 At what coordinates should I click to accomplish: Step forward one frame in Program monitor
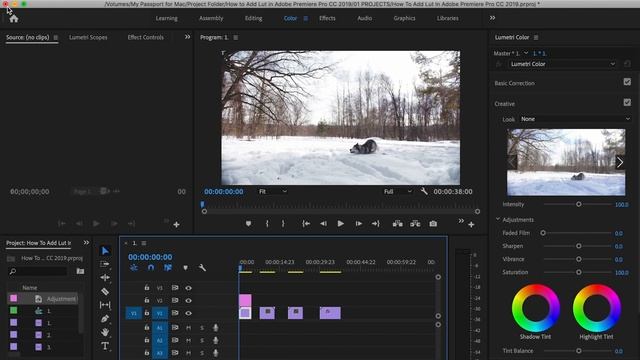[358, 224]
